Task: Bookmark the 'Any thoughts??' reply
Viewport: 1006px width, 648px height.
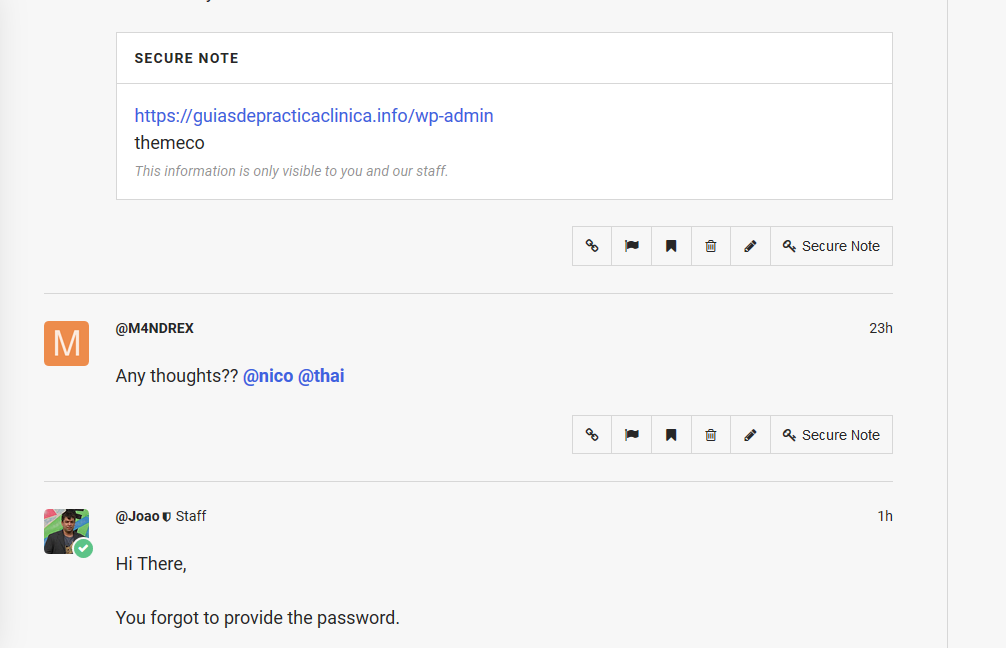Action: [671, 435]
